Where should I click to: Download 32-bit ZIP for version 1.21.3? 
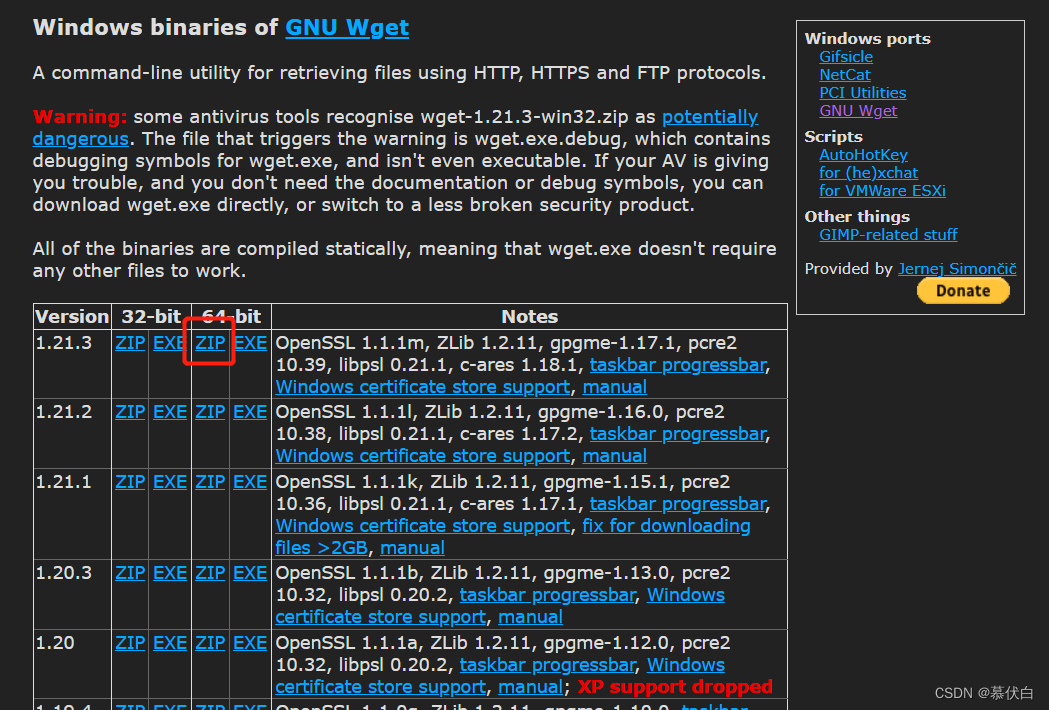(130, 343)
